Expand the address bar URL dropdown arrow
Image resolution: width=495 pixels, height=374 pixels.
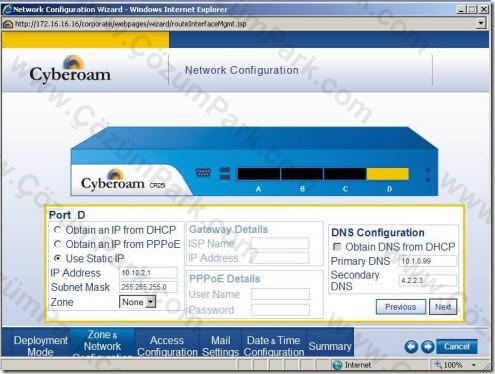pos(481,23)
